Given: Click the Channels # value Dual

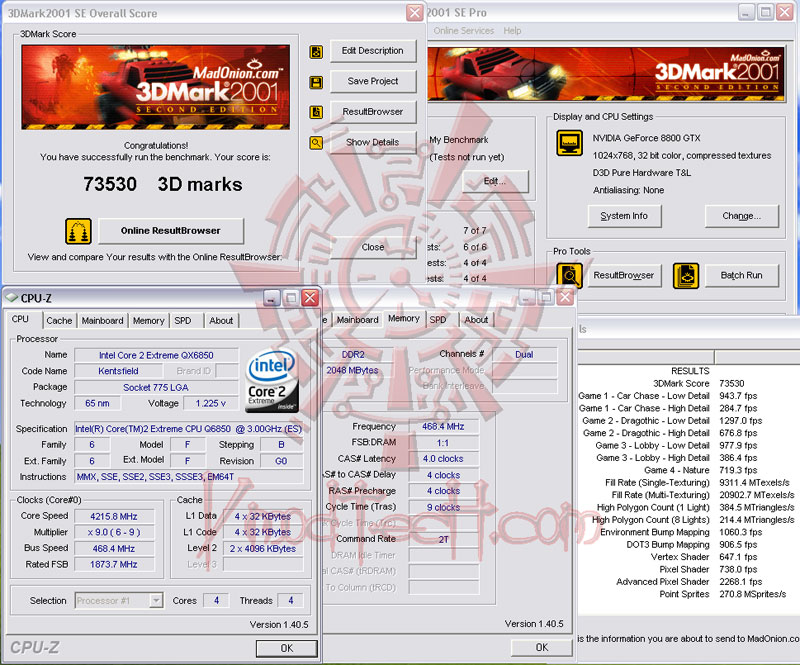Looking at the screenshot, I should pos(524,355).
